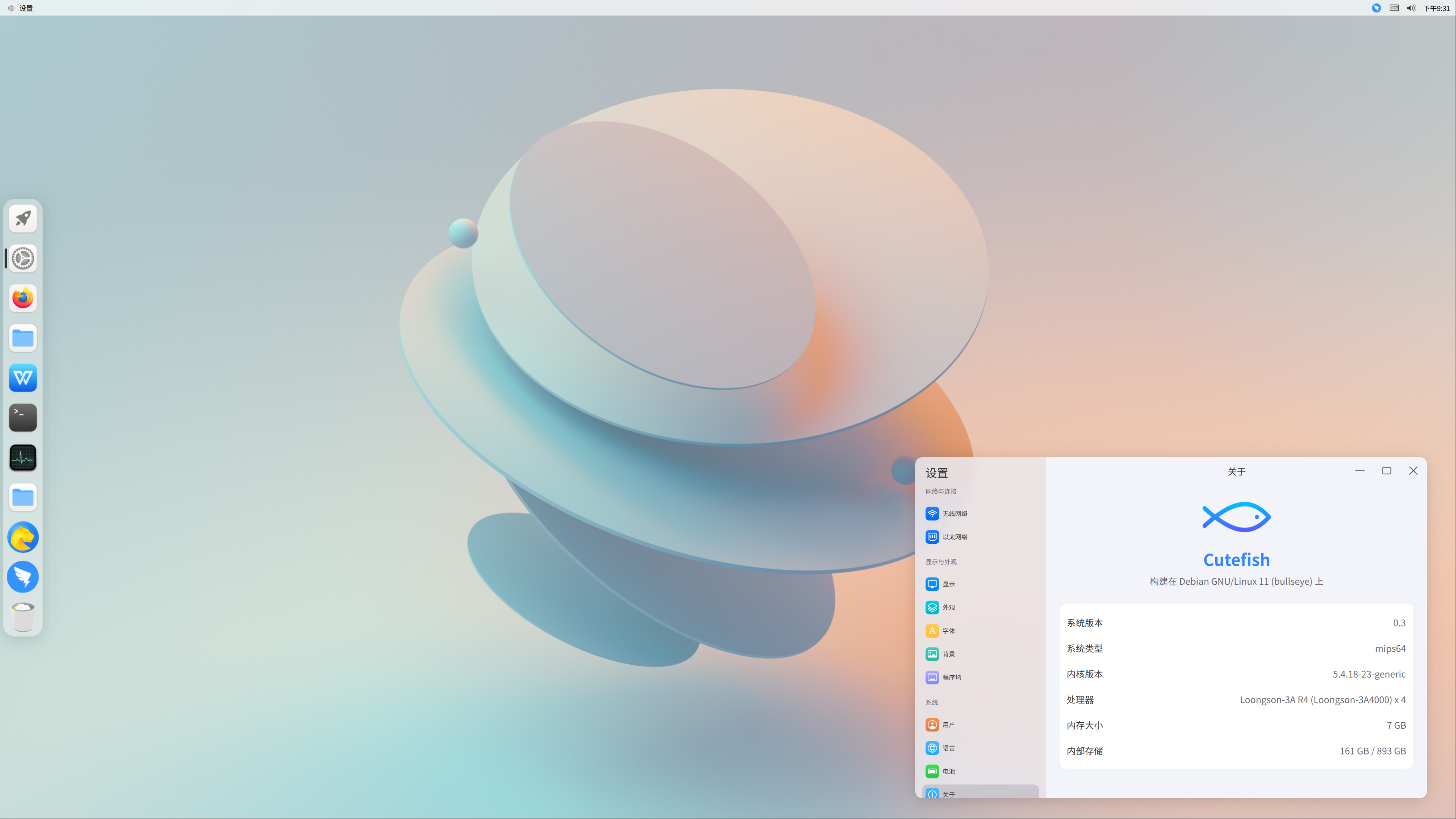This screenshot has width=1456, height=819.
Task: Click the 系统版本 value 0.3
Action: 1399,623
